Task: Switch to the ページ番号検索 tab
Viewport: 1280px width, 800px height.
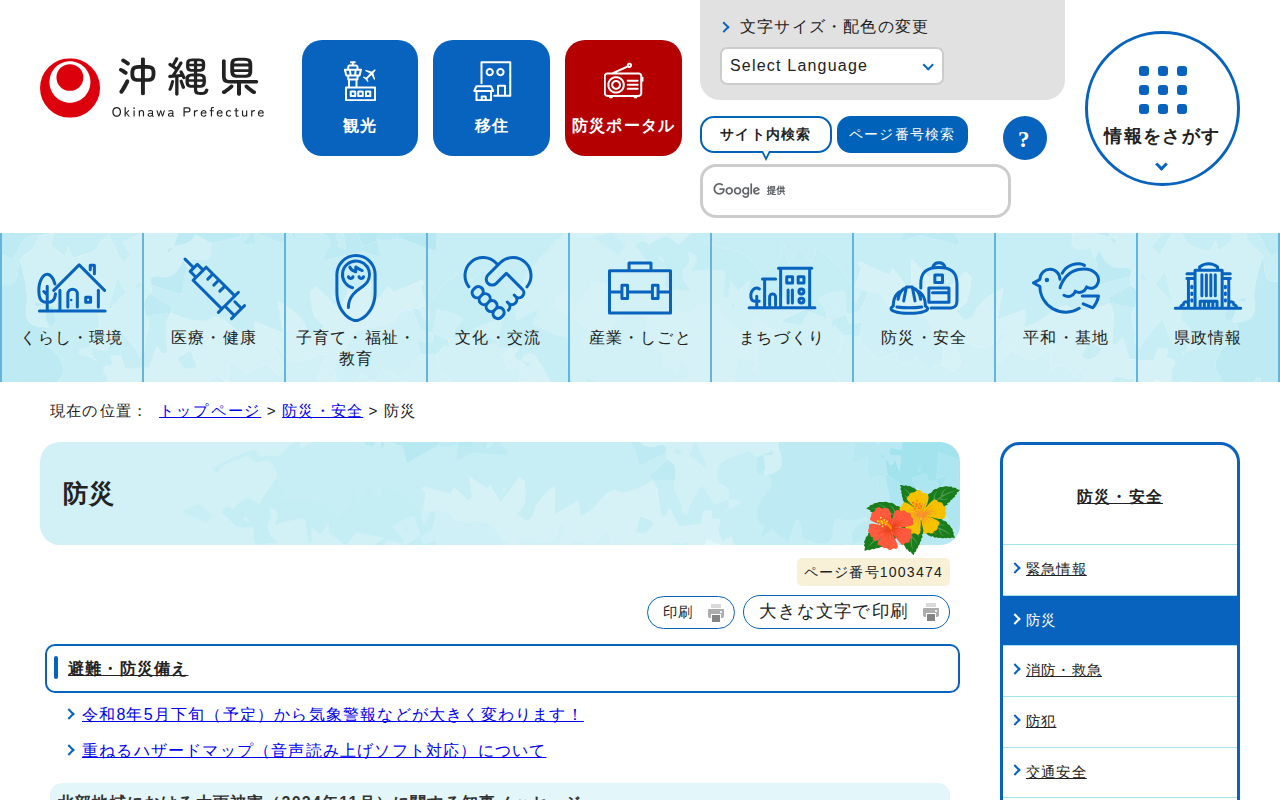Action: click(x=902, y=134)
